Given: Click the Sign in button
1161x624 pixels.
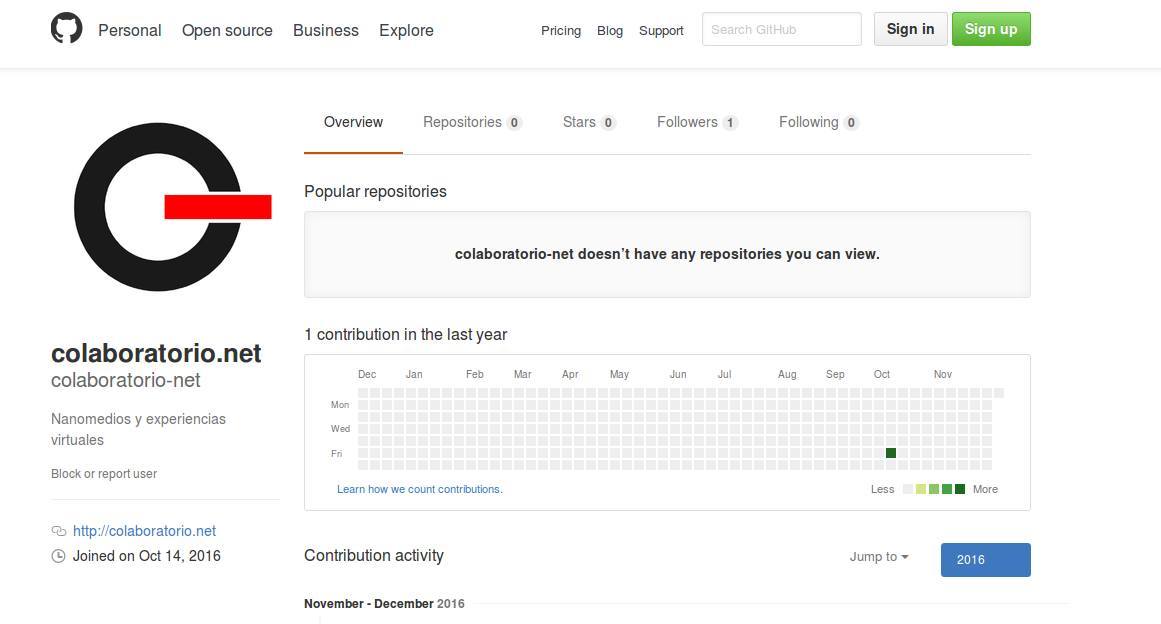Looking at the screenshot, I should [x=911, y=29].
